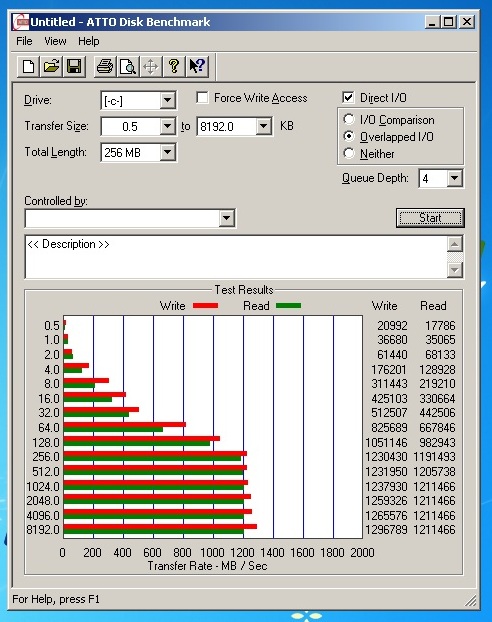Expand the Queue Depth dropdown

(455, 179)
